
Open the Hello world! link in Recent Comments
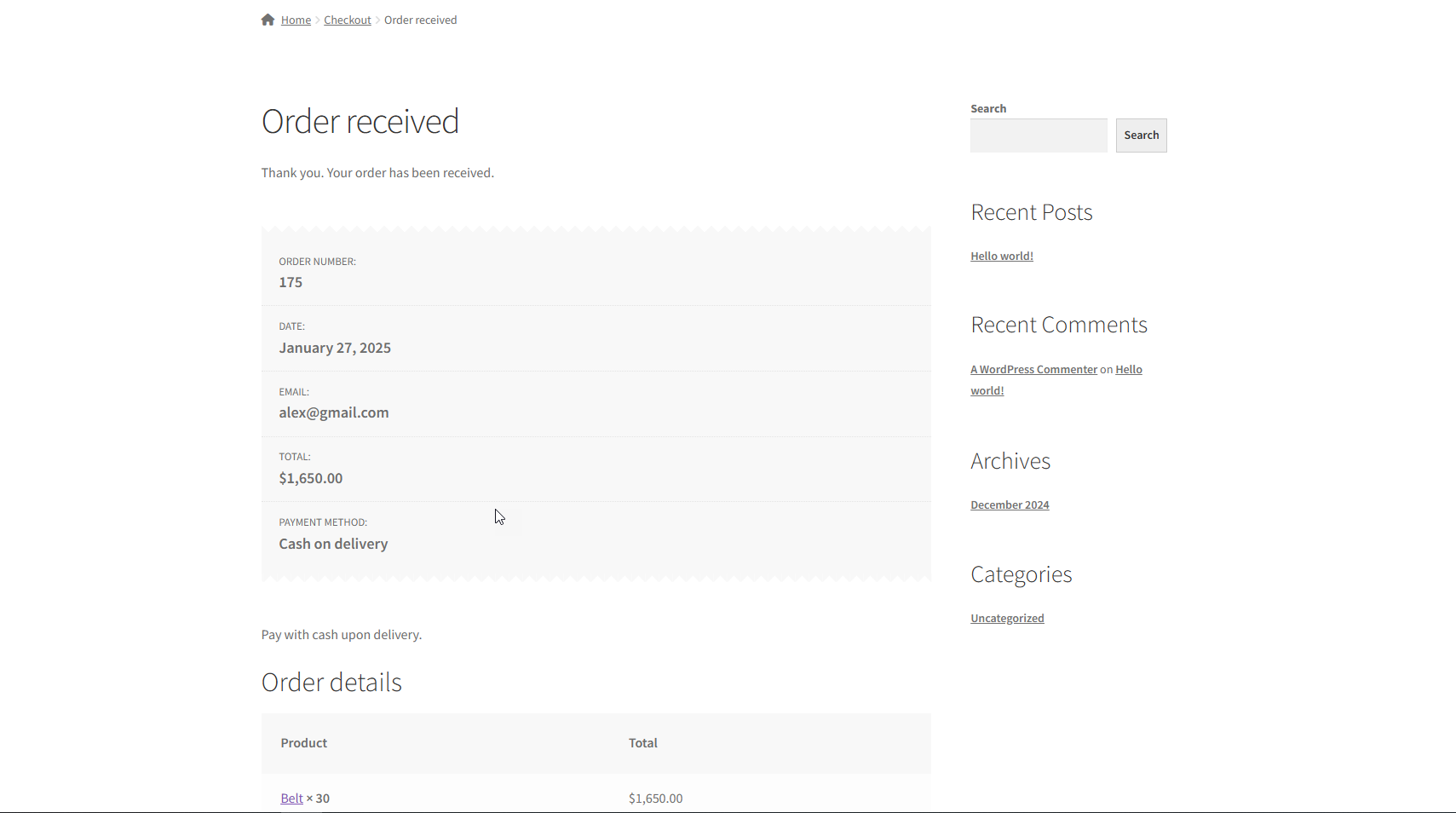point(1128,370)
